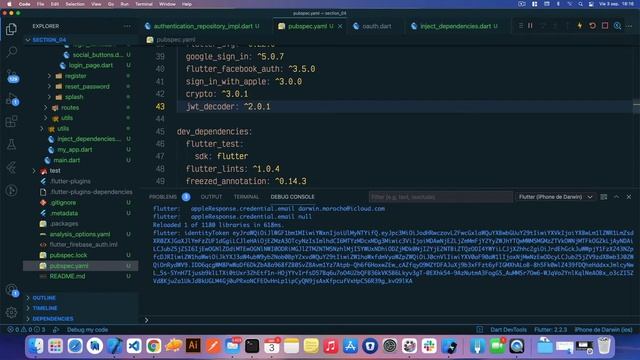Open my_app.dart in Explorer
This screenshot has width=640, height=360.
75,150
